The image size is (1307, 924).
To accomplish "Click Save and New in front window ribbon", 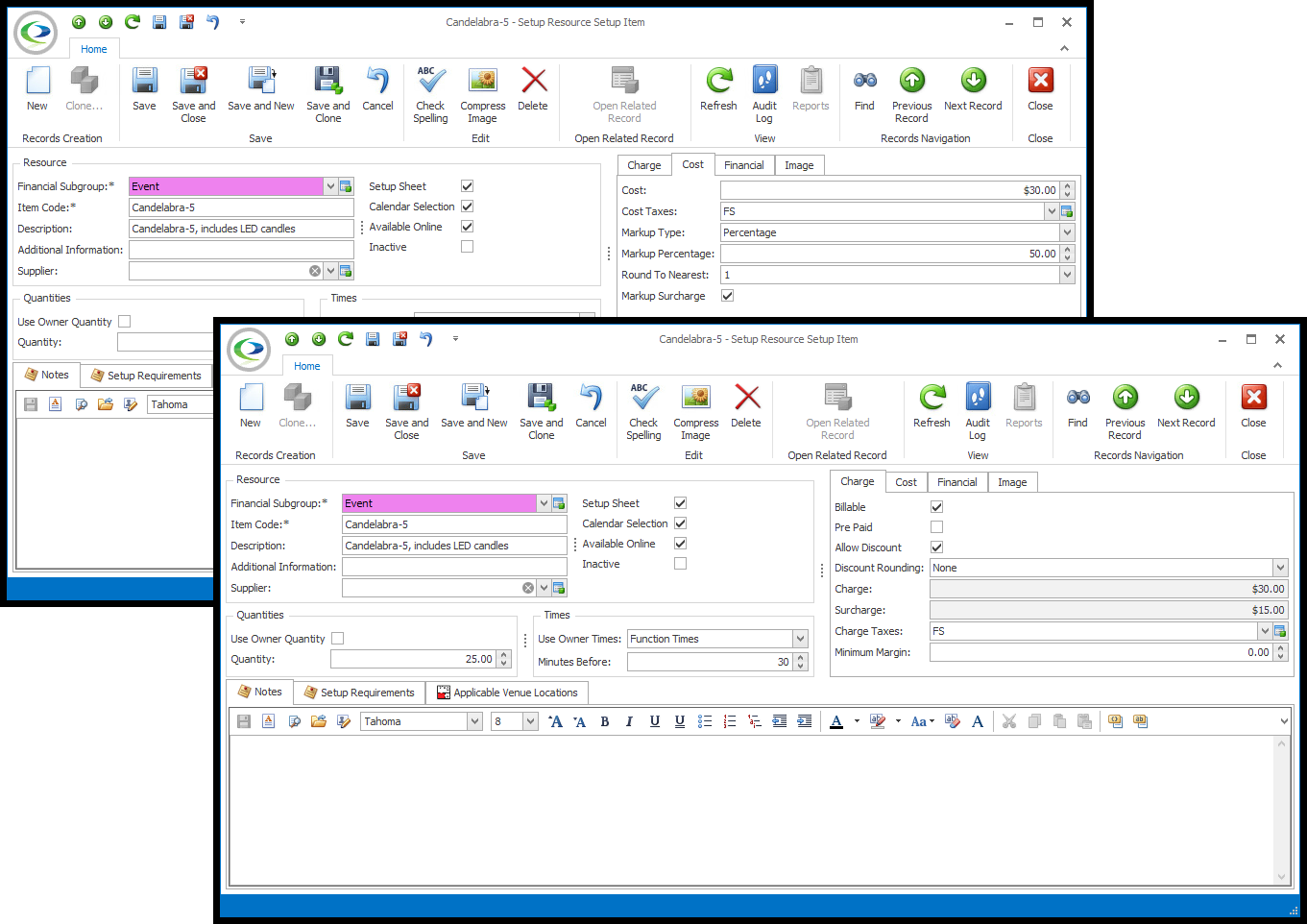I will pyautogui.click(x=474, y=405).
